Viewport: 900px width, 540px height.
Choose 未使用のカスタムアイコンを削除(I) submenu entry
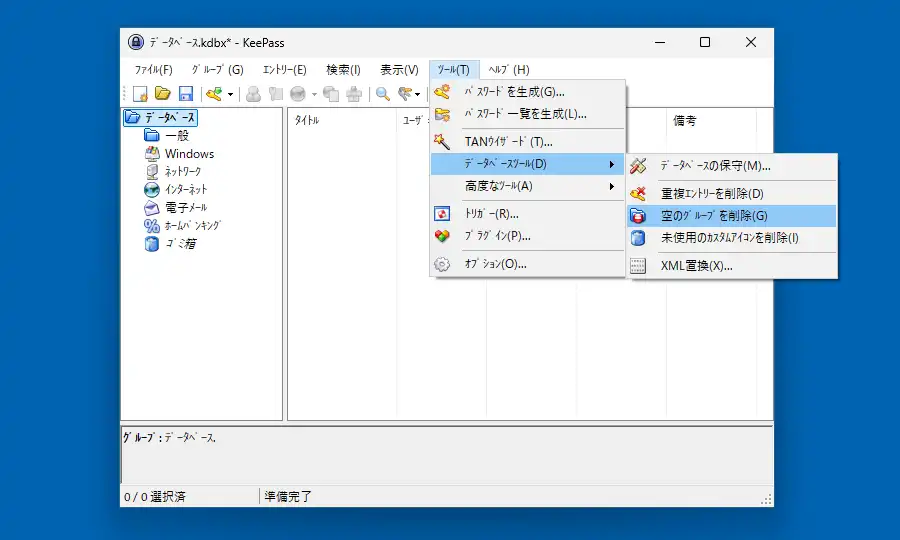(732, 238)
